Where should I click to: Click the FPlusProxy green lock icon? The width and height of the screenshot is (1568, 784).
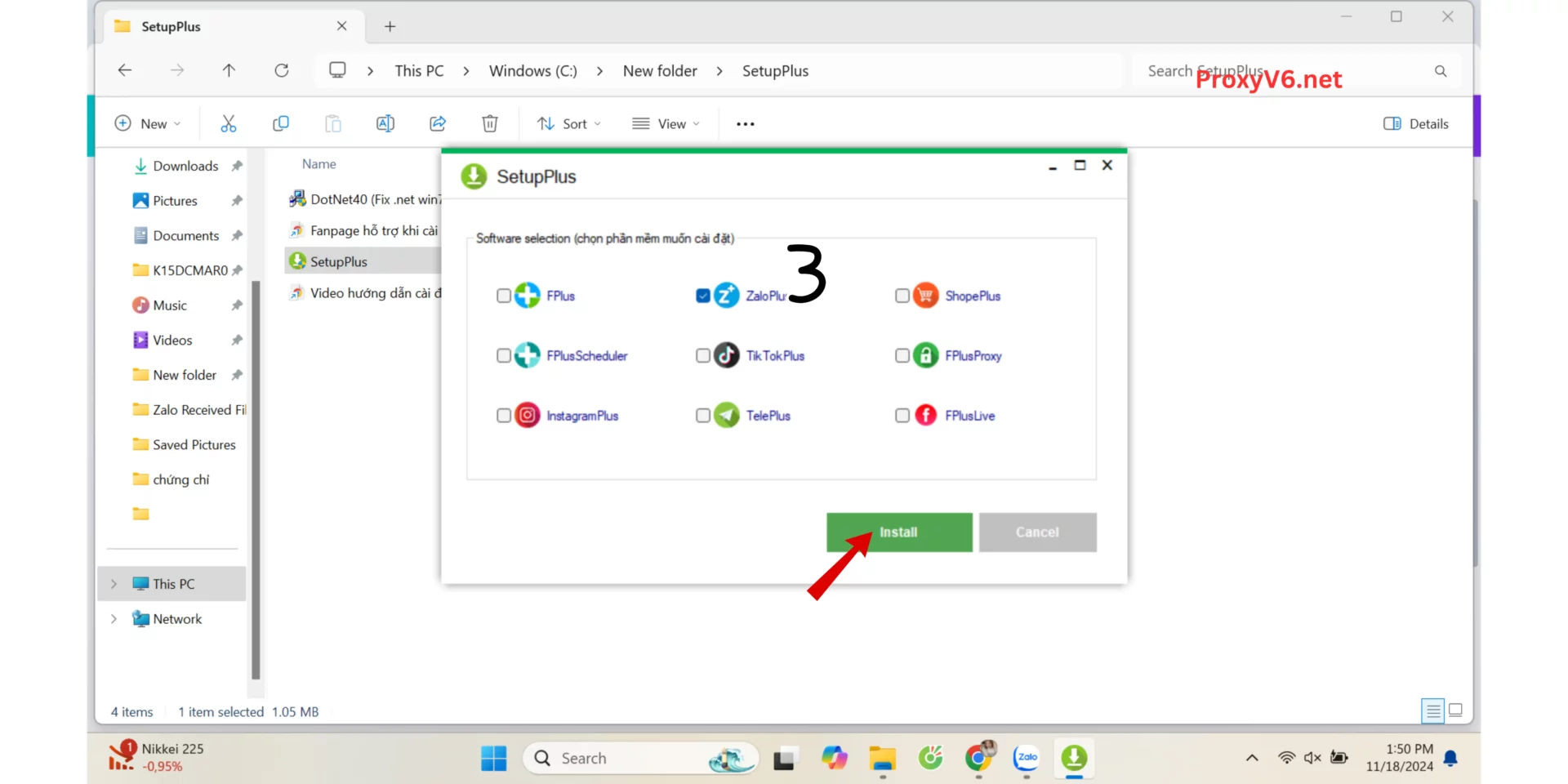tap(926, 355)
